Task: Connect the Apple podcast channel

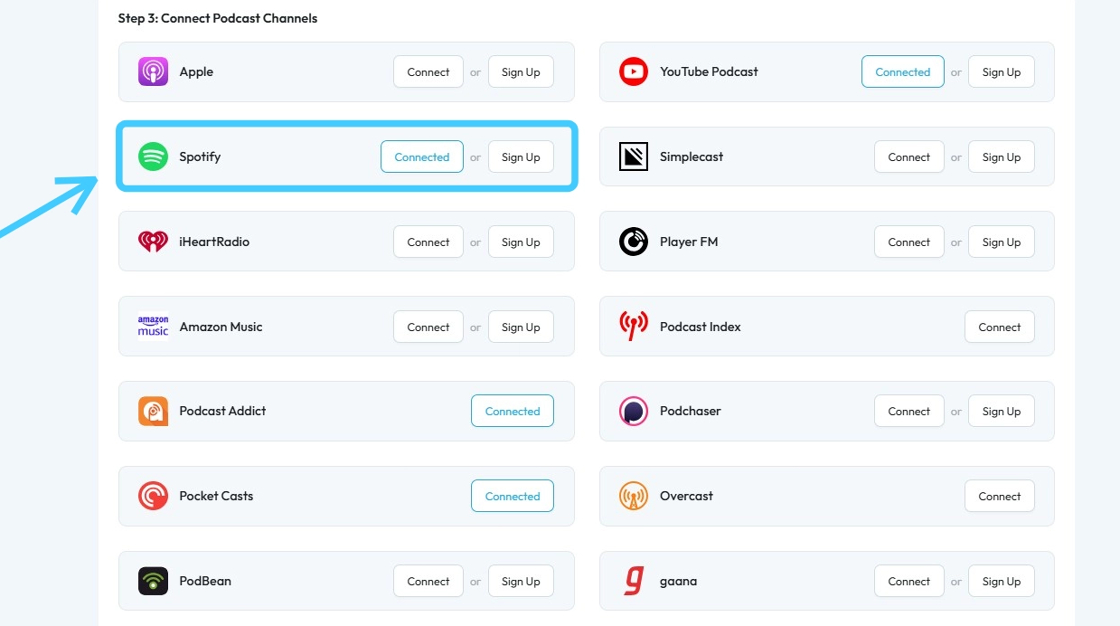Action: [428, 71]
